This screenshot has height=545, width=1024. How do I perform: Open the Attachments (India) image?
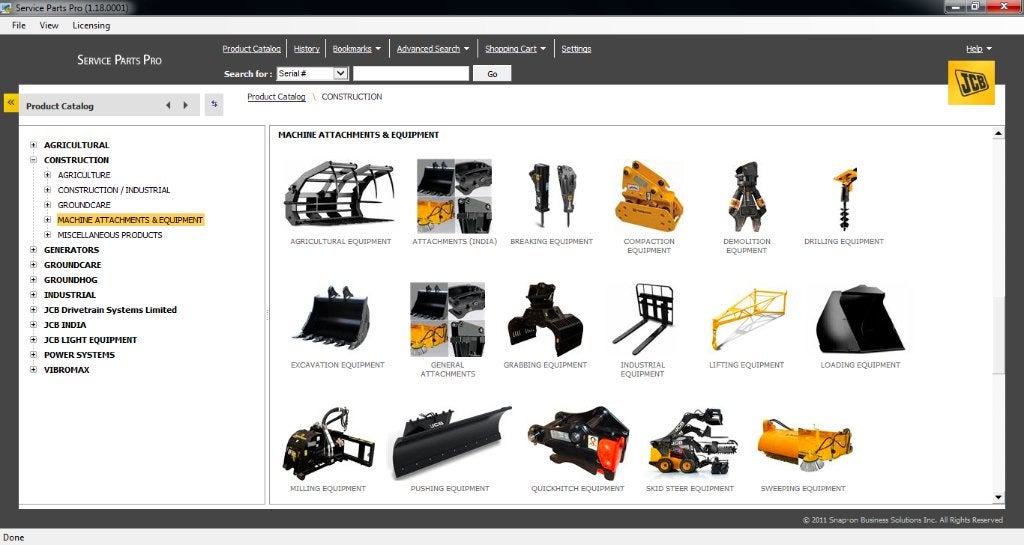(x=455, y=196)
